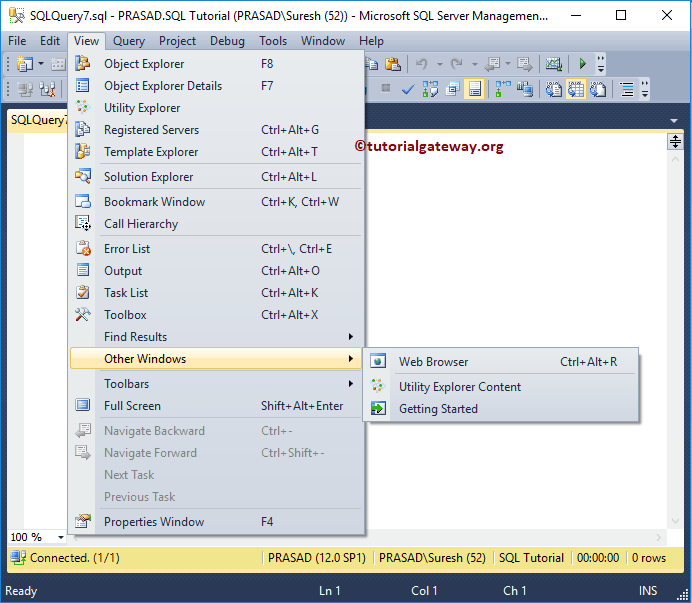This screenshot has height=603, width=692.
Task: Click the Bookmark Window icon
Action: 83,201
